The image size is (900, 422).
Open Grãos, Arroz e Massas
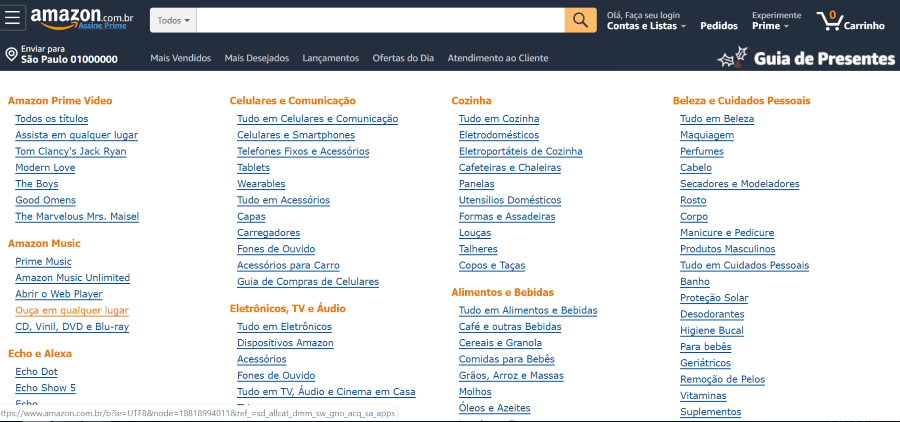[x=511, y=375]
